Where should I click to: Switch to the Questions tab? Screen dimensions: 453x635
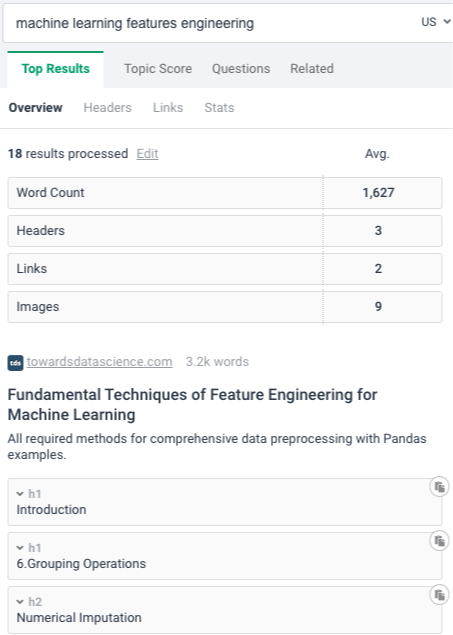click(241, 69)
